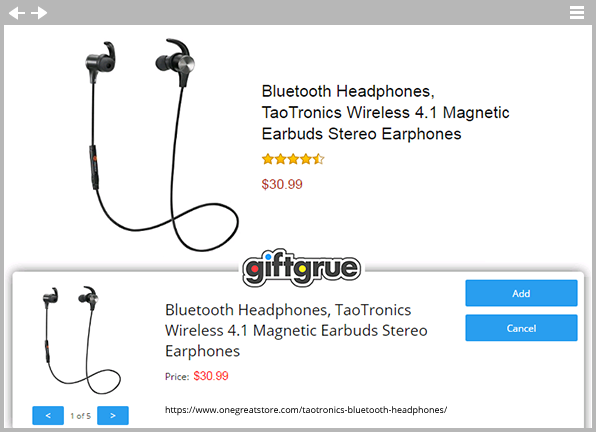Click the browser forward arrow
This screenshot has height=432, width=596.
tap(39, 13)
